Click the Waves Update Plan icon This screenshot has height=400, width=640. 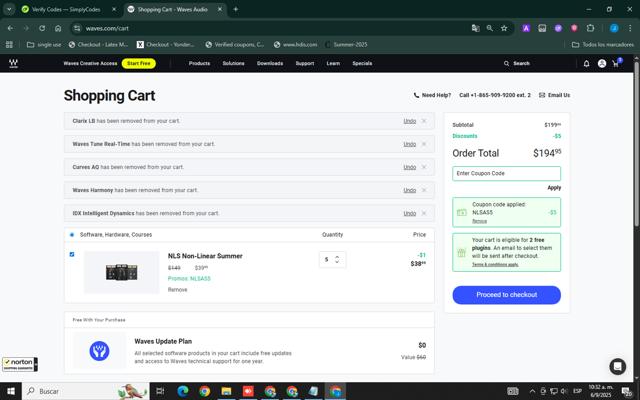click(x=99, y=351)
